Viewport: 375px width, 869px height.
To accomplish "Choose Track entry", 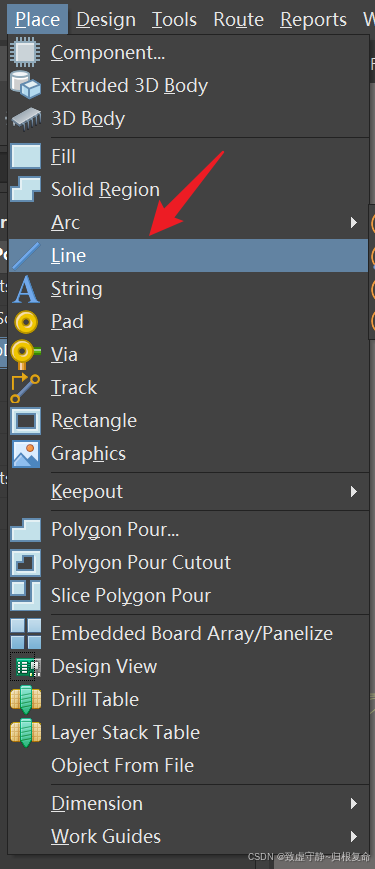I will pos(188,387).
